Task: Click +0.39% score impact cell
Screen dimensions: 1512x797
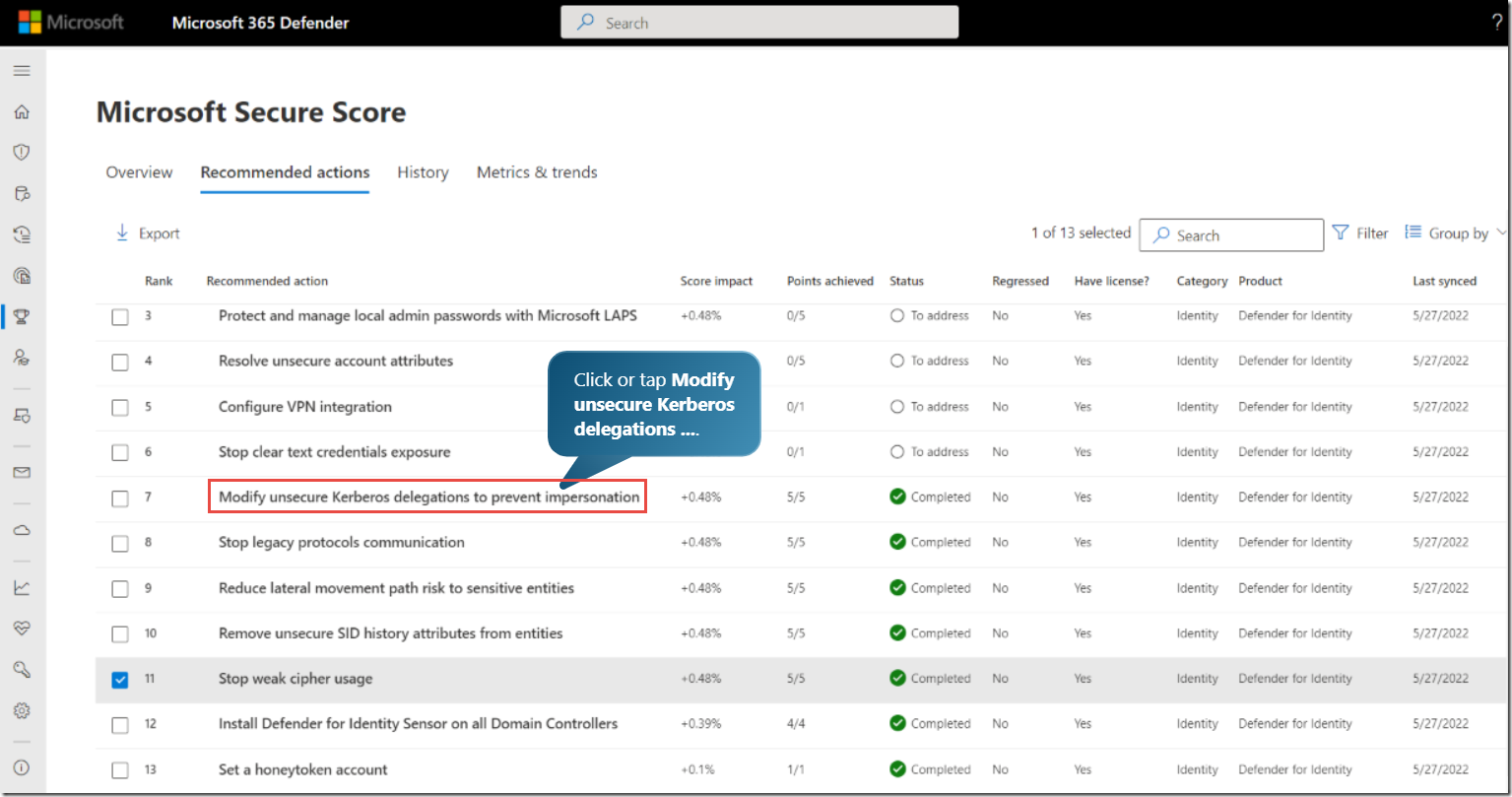Action: click(x=700, y=723)
